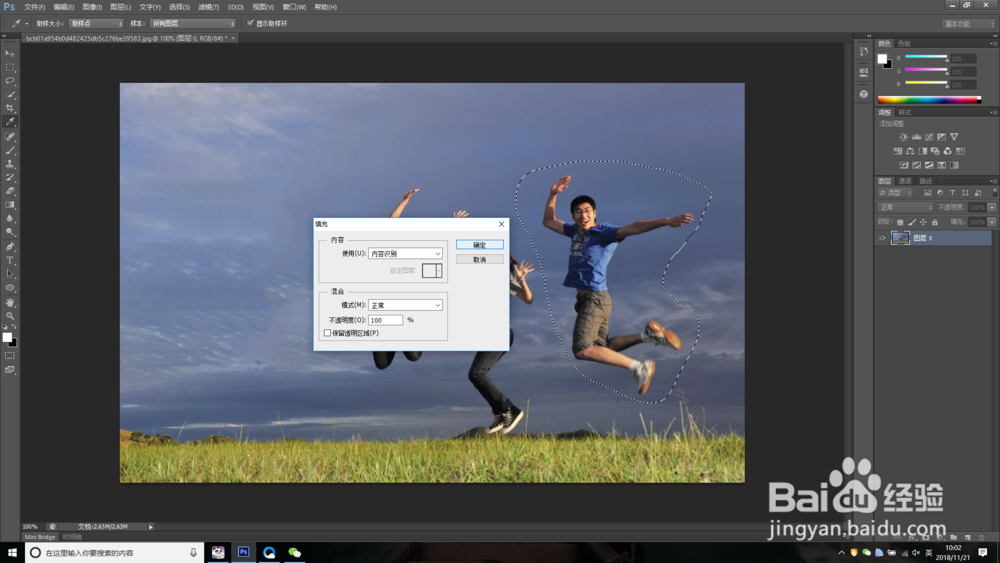
Task: Open the sample layers dropdown
Action: coord(193,24)
